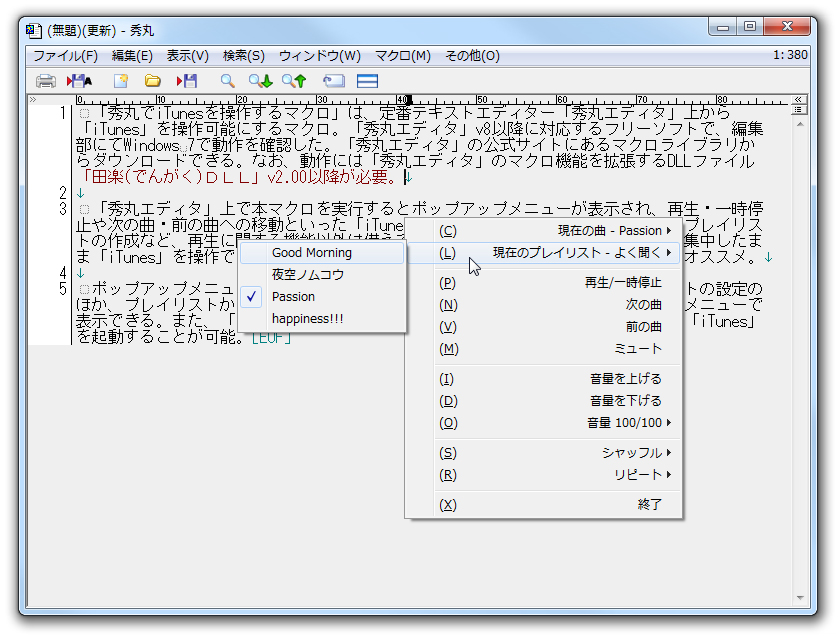Click the scrollbar up arrow
Image resolution: width=838 pixels, height=636 pixels.
(x=800, y=124)
